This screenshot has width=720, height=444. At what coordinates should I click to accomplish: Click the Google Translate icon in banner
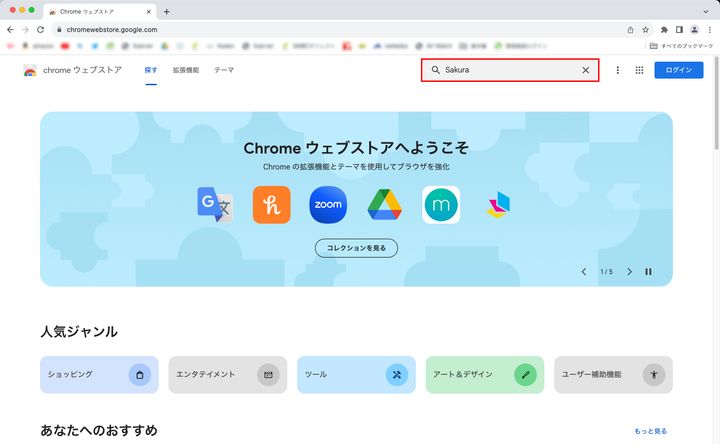point(215,204)
